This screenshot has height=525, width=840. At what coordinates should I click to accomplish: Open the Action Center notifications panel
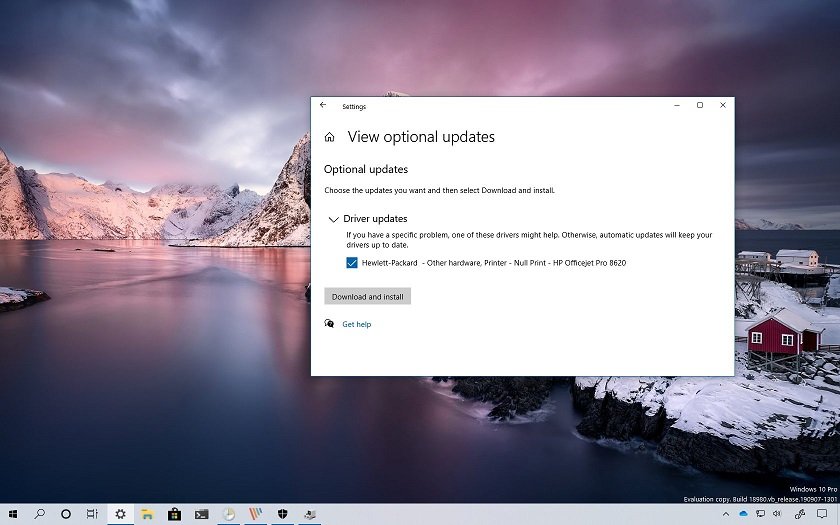tap(822, 514)
